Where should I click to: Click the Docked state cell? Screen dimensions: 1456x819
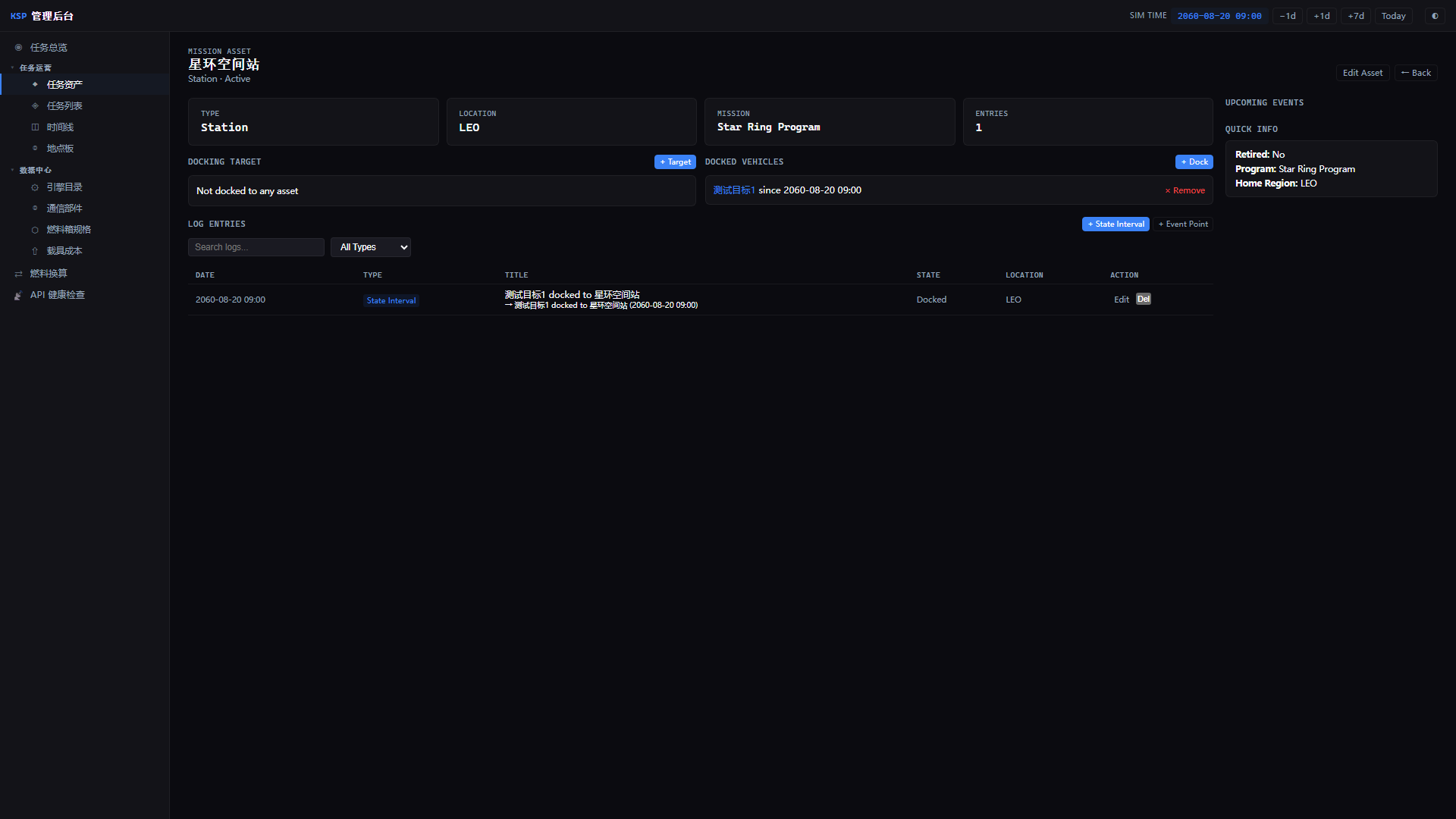click(x=931, y=300)
